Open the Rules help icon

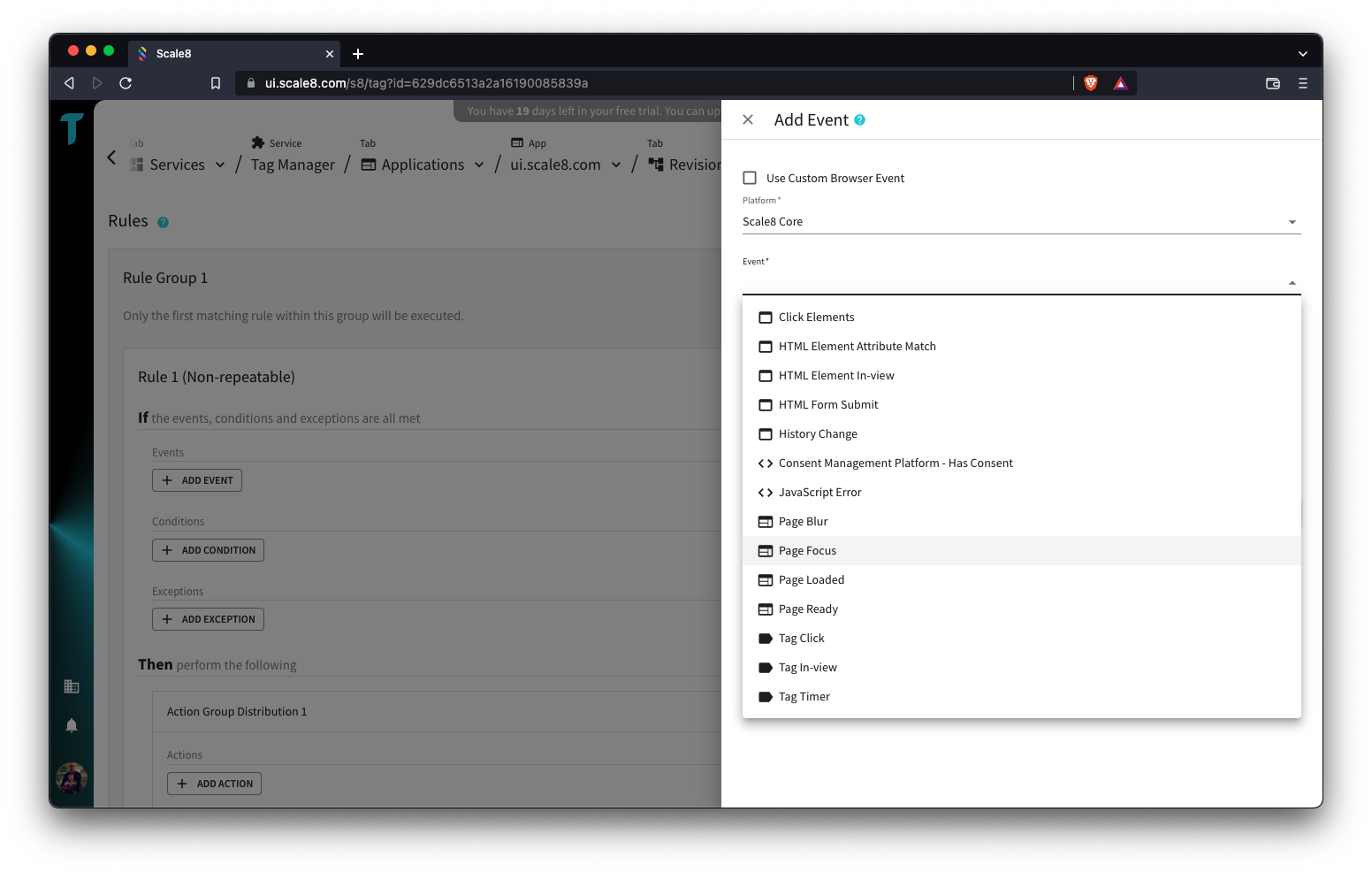click(x=163, y=223)
